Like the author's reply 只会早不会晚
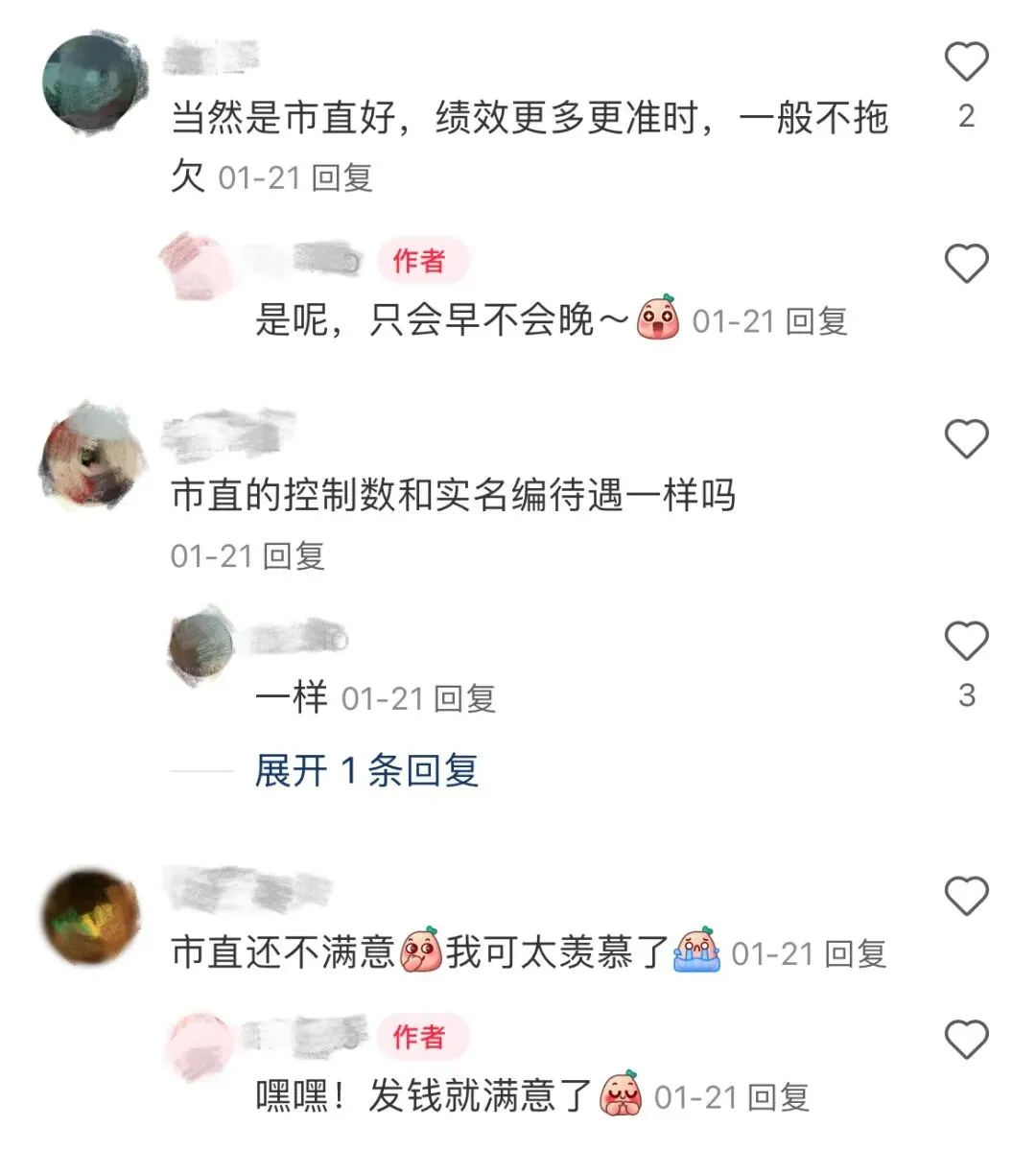This screenshot has width=1036, height=1150. (x=966, y=264)
